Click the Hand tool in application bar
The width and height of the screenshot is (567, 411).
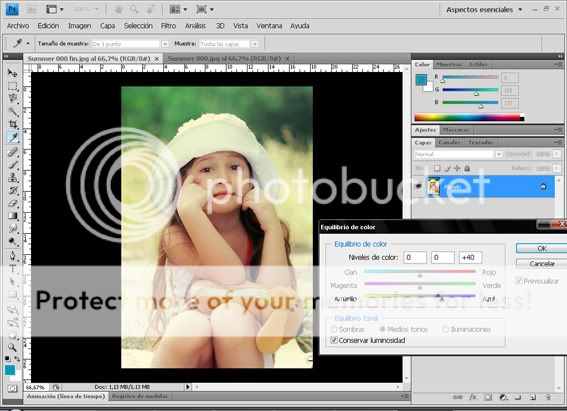118,9
